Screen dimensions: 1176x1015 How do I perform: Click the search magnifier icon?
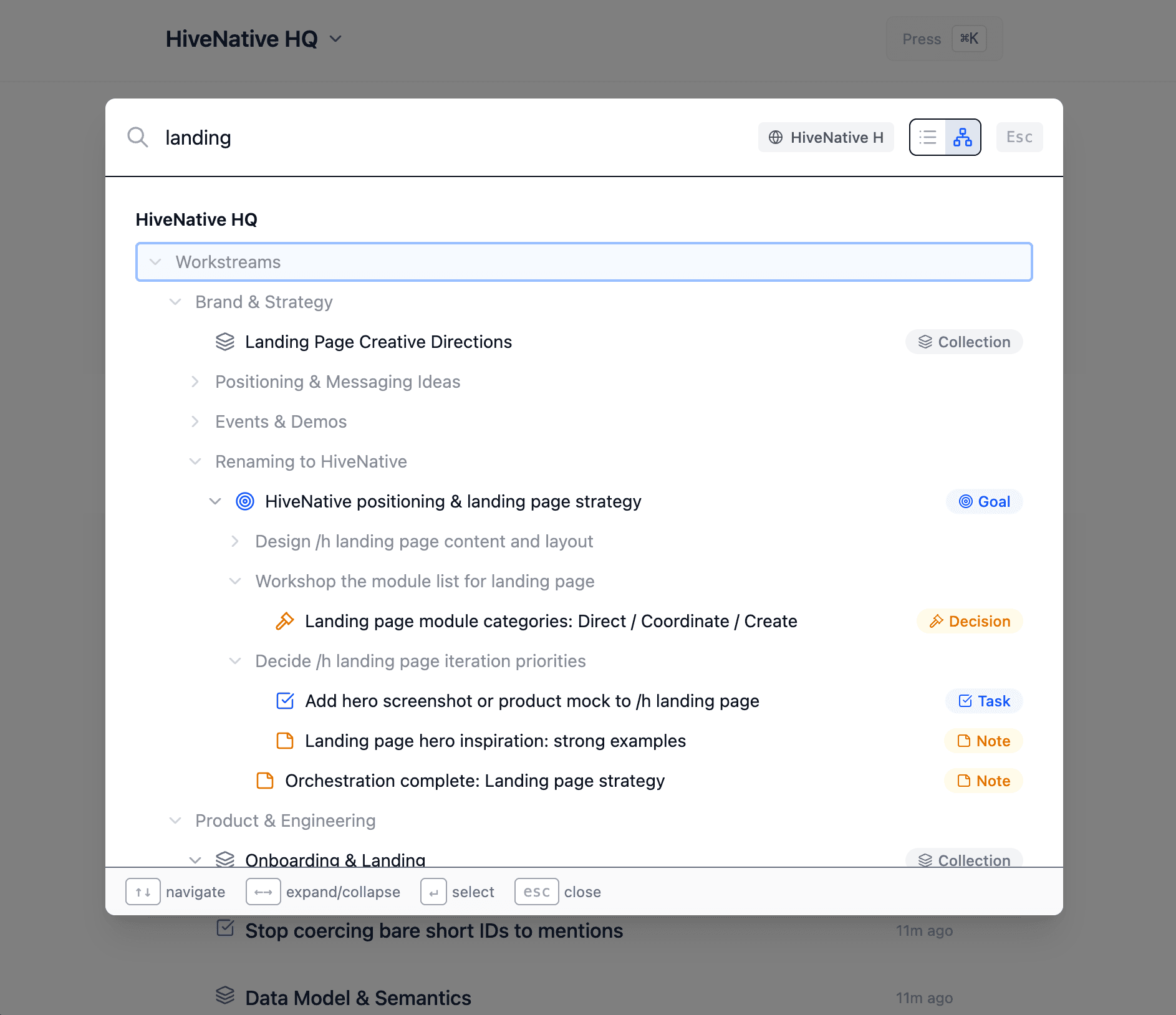pos(138,137)
